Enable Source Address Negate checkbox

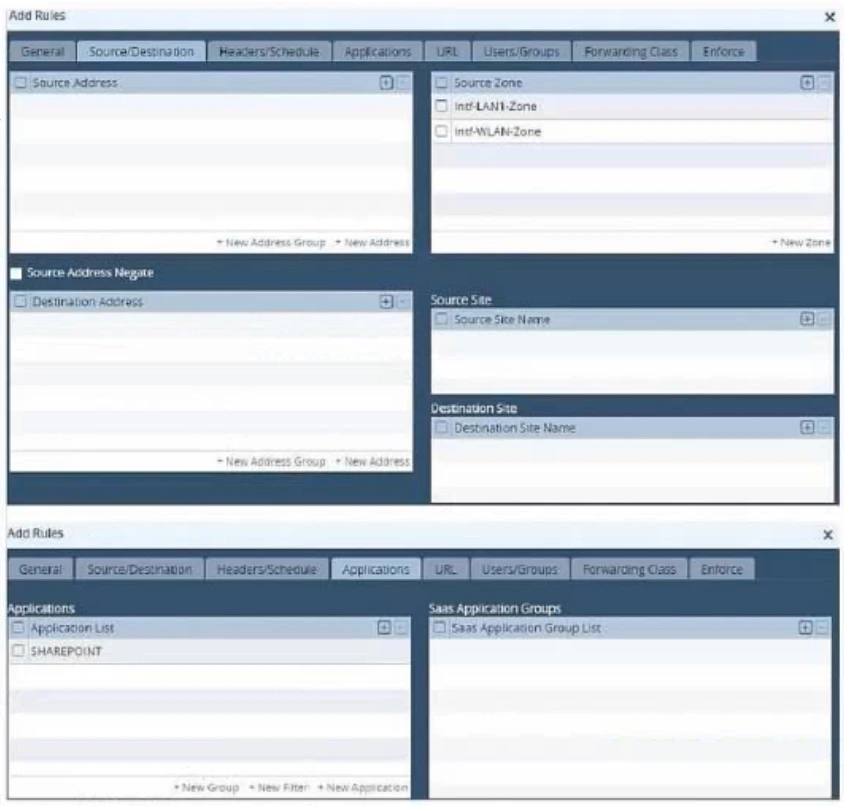(16, 273)
